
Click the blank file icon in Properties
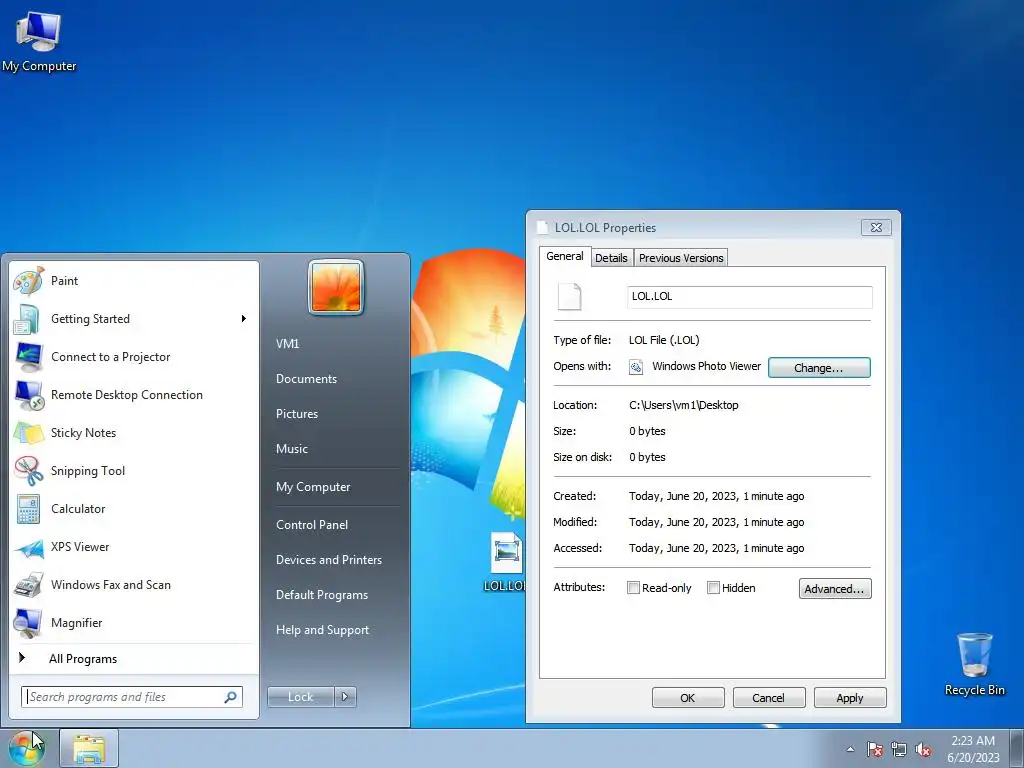[569, 296]
